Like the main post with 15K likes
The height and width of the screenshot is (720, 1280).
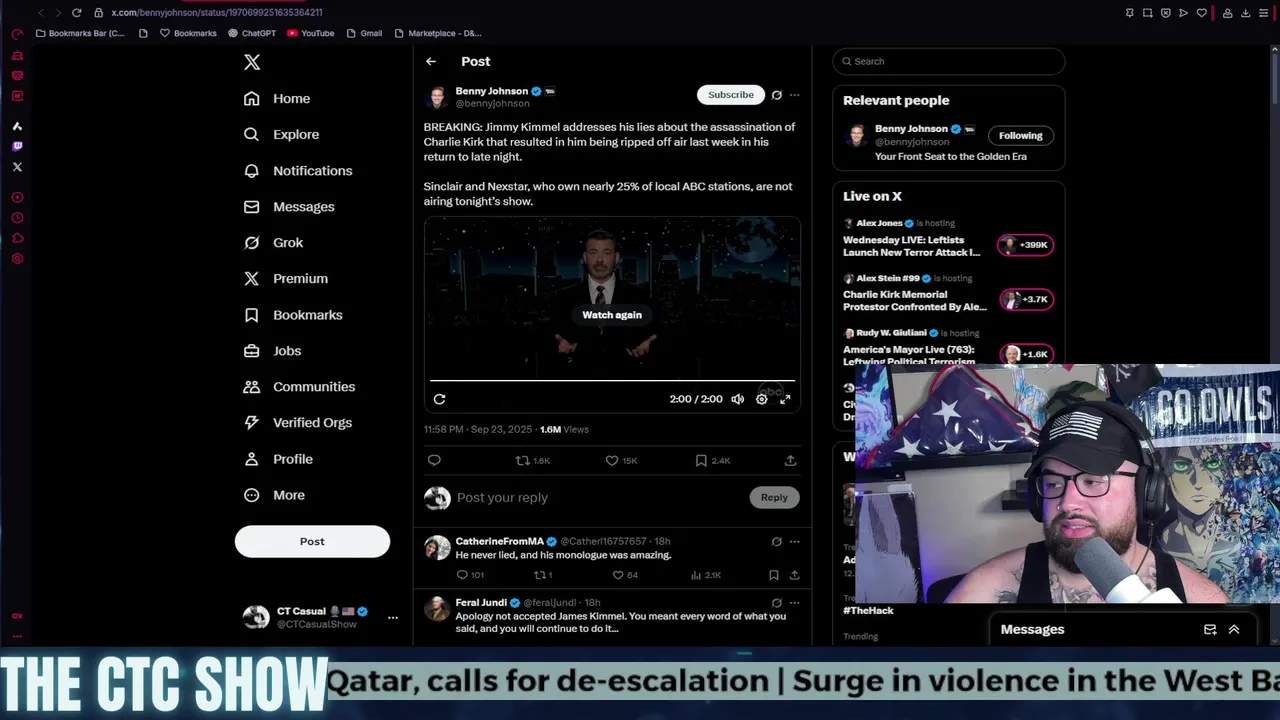pyautogui.click(x=622, y=460)
